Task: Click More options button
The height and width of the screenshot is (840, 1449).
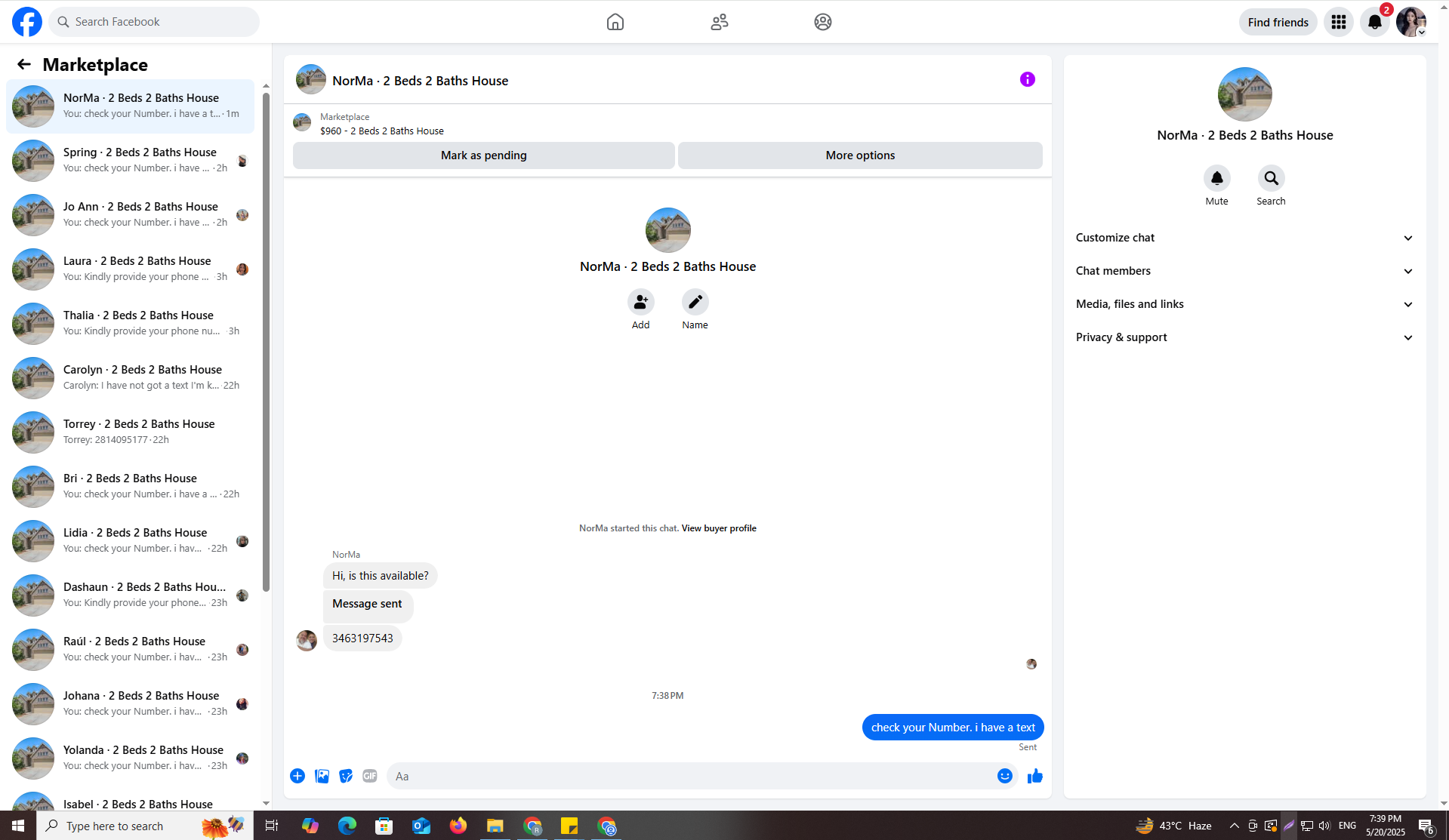Action: (860, 155)
